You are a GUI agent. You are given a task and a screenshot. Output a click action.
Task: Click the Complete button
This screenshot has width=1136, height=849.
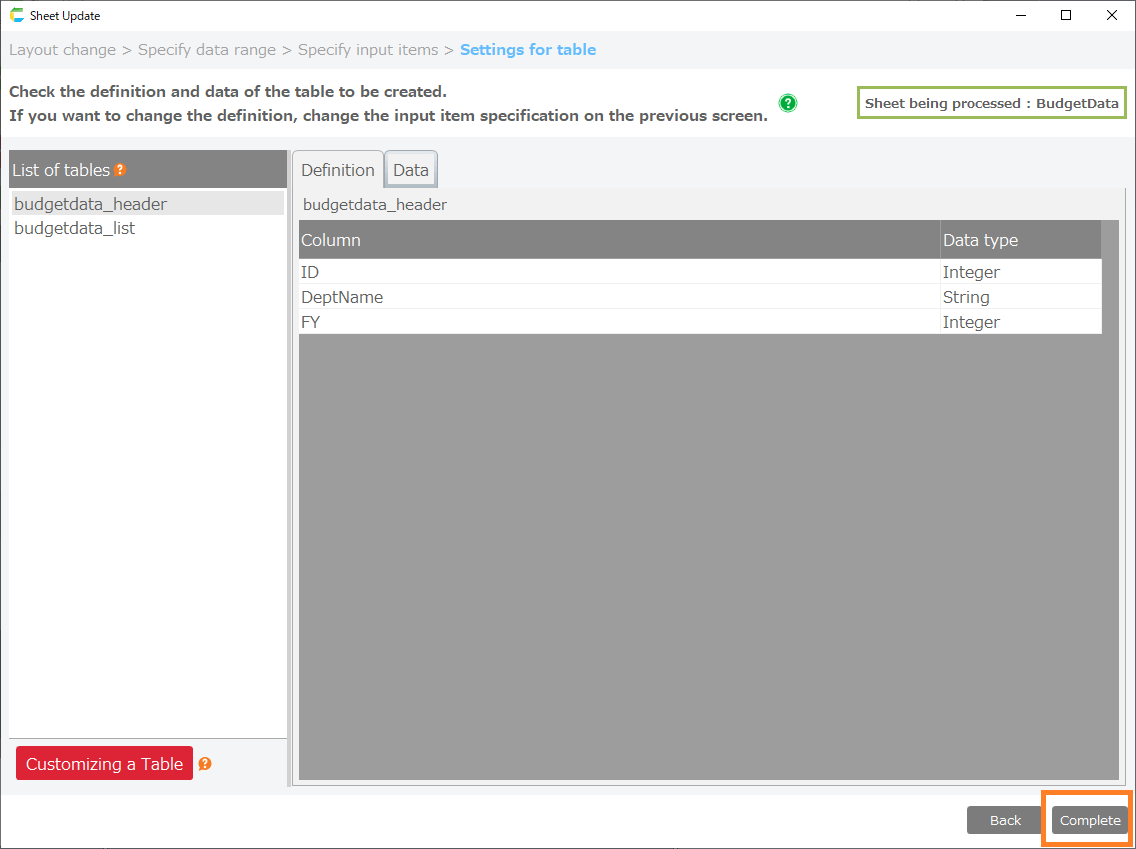[x=1090, y=820]
